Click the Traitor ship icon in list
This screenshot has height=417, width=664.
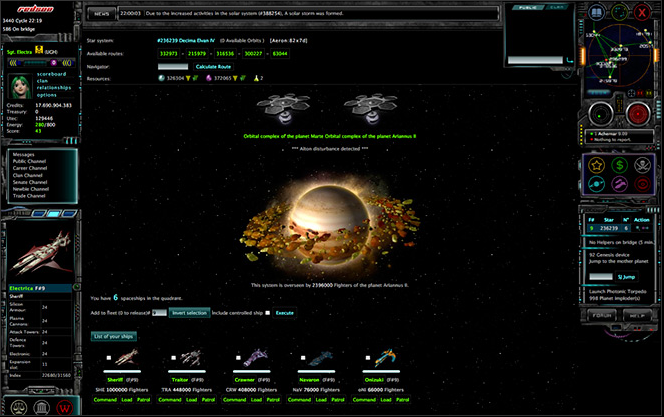191,358
